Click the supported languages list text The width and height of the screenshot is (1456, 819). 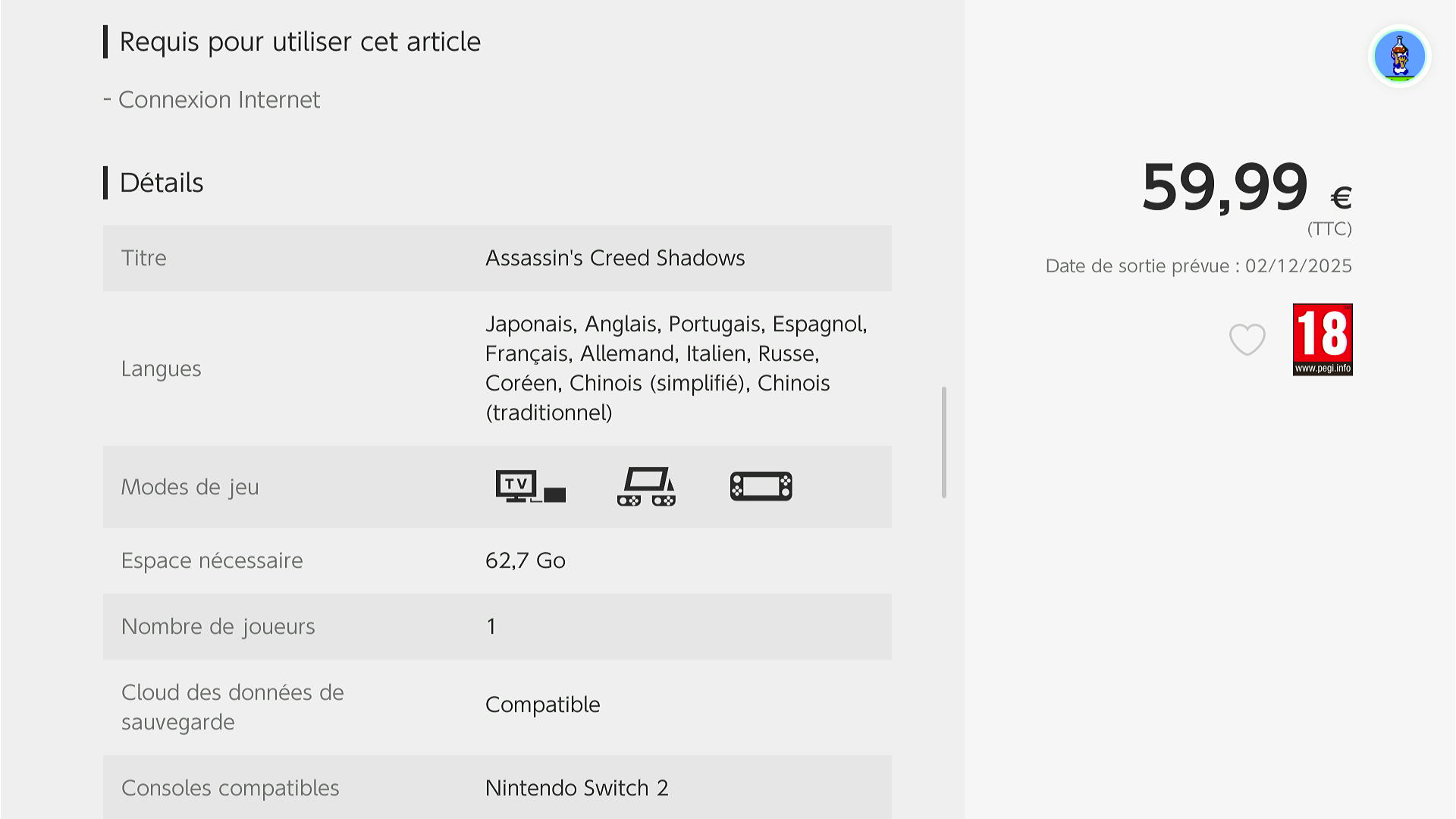pyautogui.click(x=675, y=368)
